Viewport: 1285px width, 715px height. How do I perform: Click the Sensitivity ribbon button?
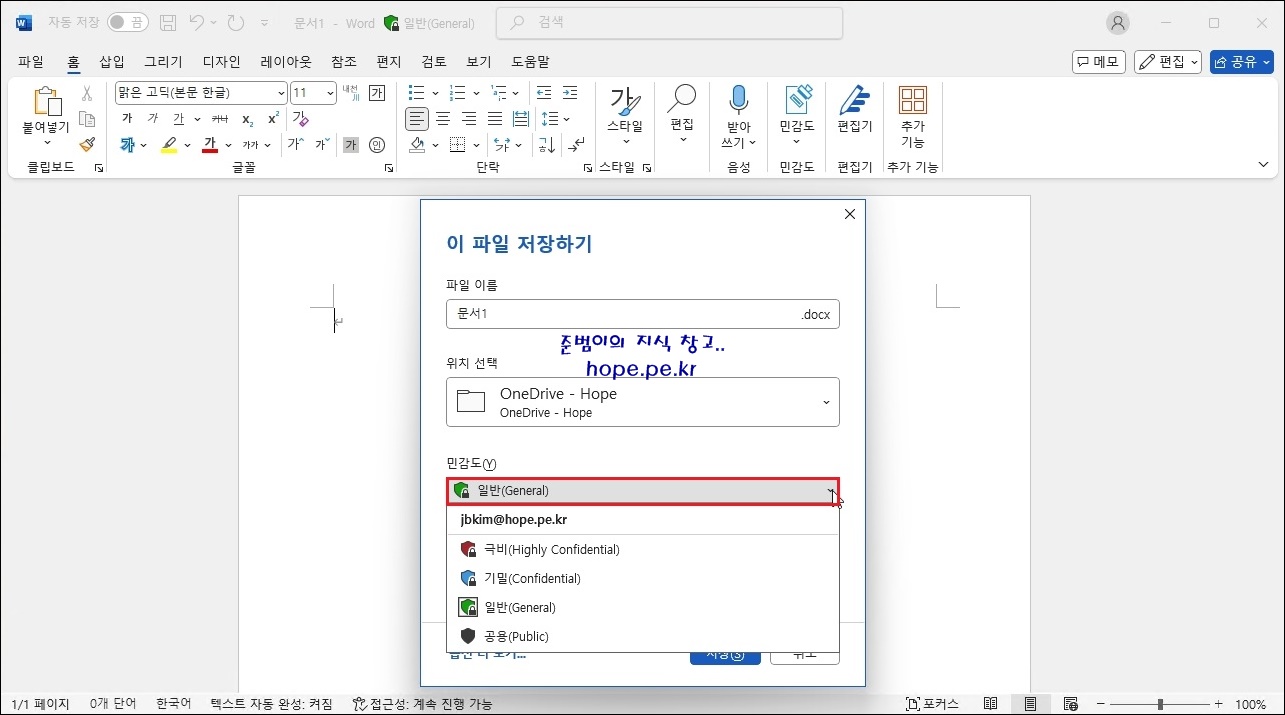(797, 117)
